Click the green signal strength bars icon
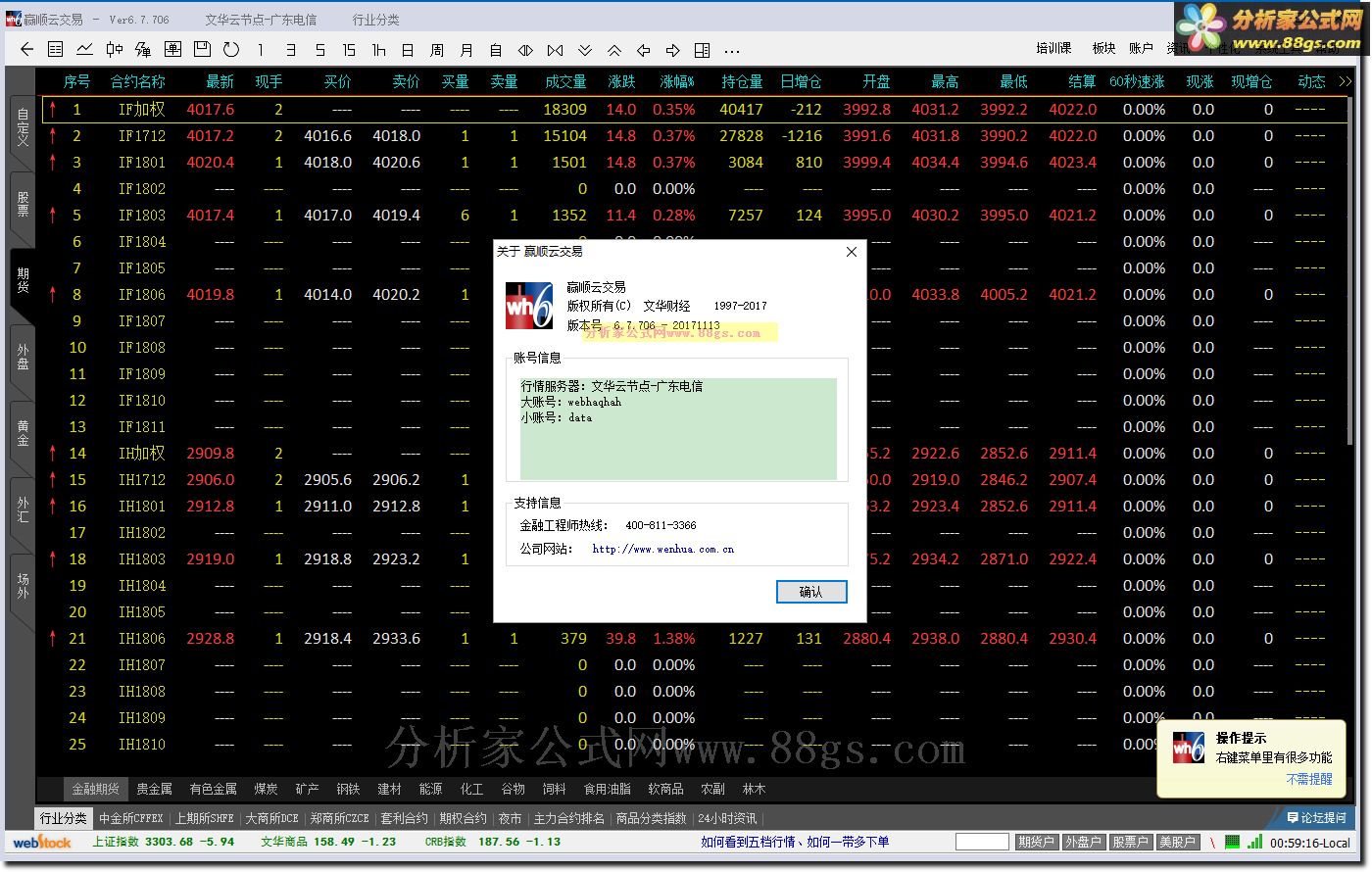This screenshot has height=872, width=1372. [x=1253, y=842]
